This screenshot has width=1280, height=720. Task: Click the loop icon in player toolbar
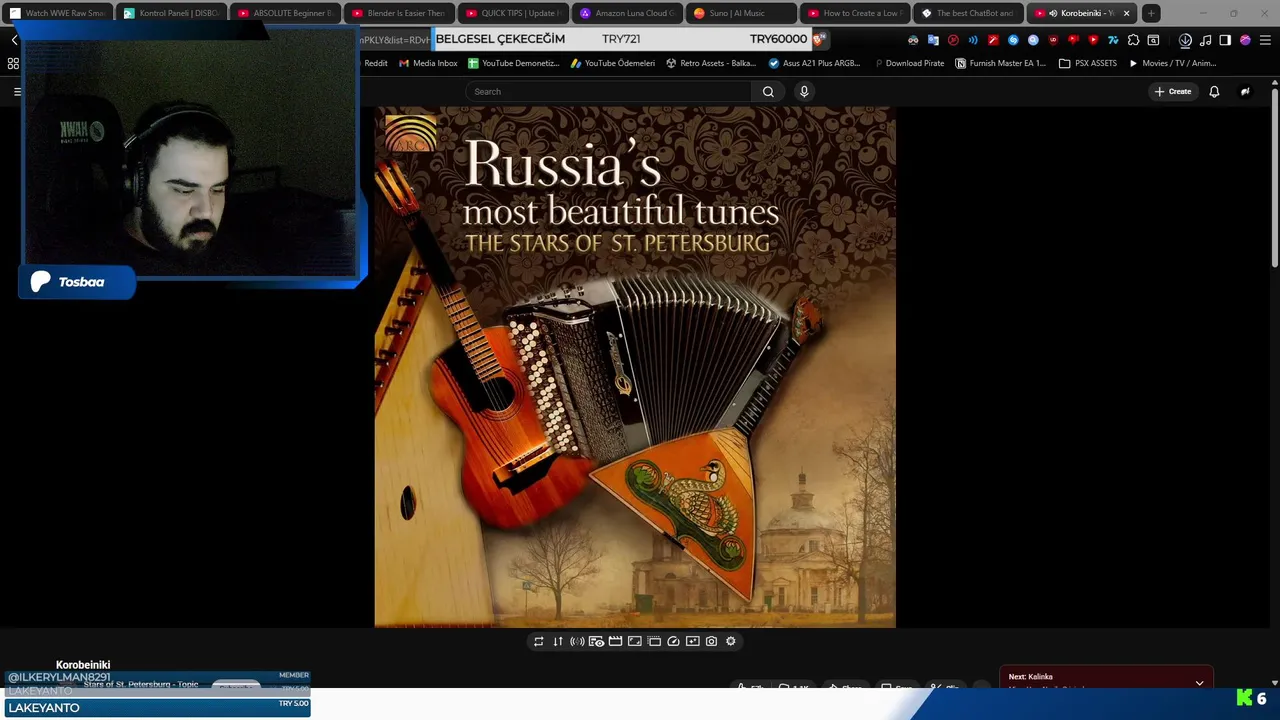[x=538, y=641]
